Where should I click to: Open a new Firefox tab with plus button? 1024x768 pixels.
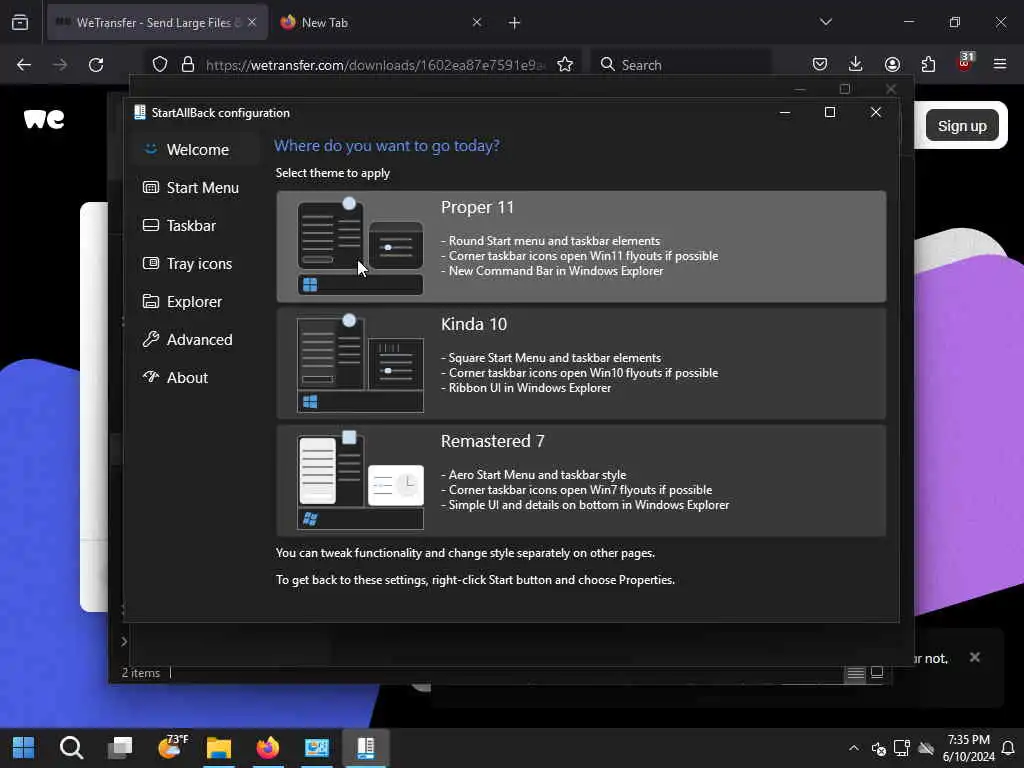(x=515, y=23)
